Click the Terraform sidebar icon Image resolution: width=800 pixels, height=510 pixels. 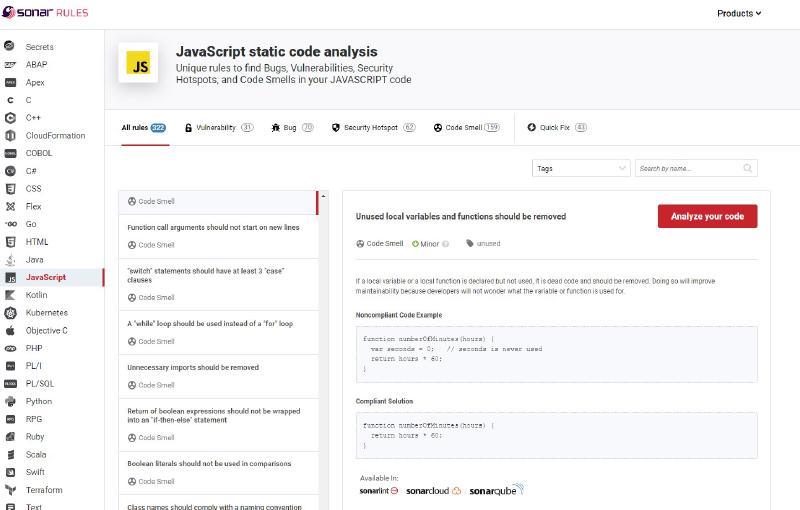pyautogui.click(x=10, y=490)
